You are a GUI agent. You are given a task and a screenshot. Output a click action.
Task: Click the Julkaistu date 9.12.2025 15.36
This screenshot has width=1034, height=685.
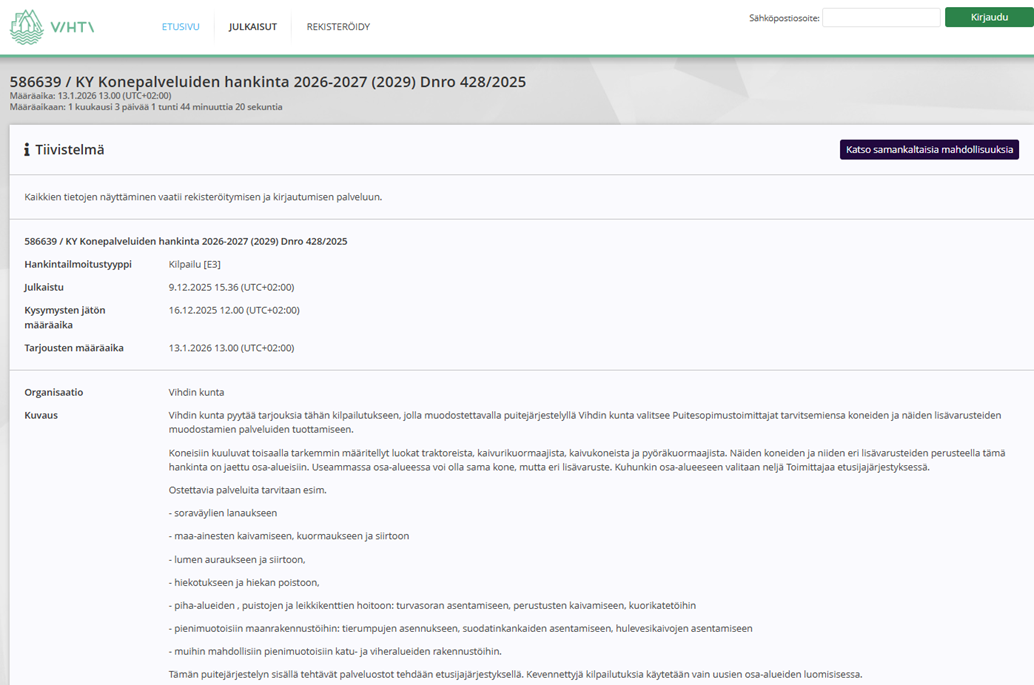231,287
